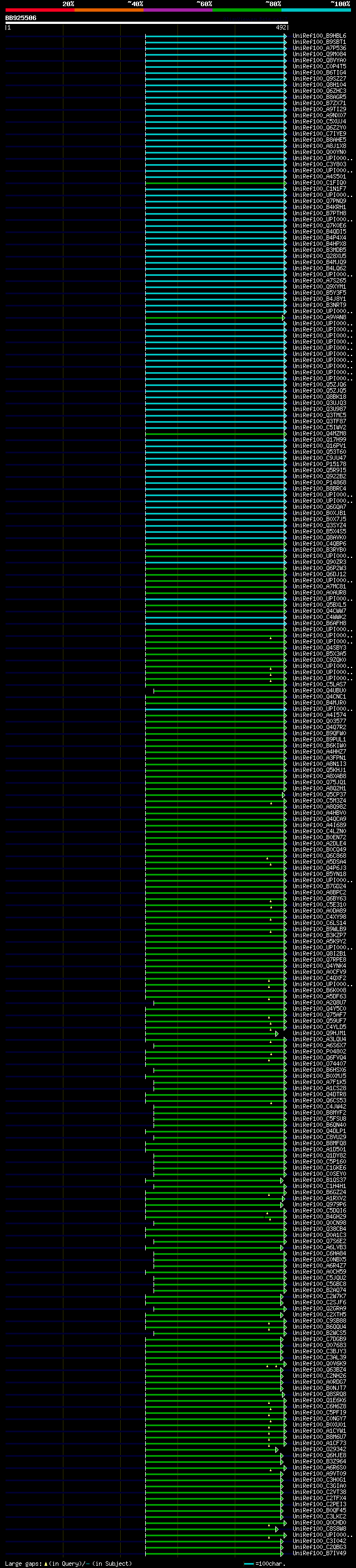This screenshot has height=1568, width=356.
Task: Open the UniRef100_A9TI29 label
Action: pyautogui.click(x=319, y=109)
